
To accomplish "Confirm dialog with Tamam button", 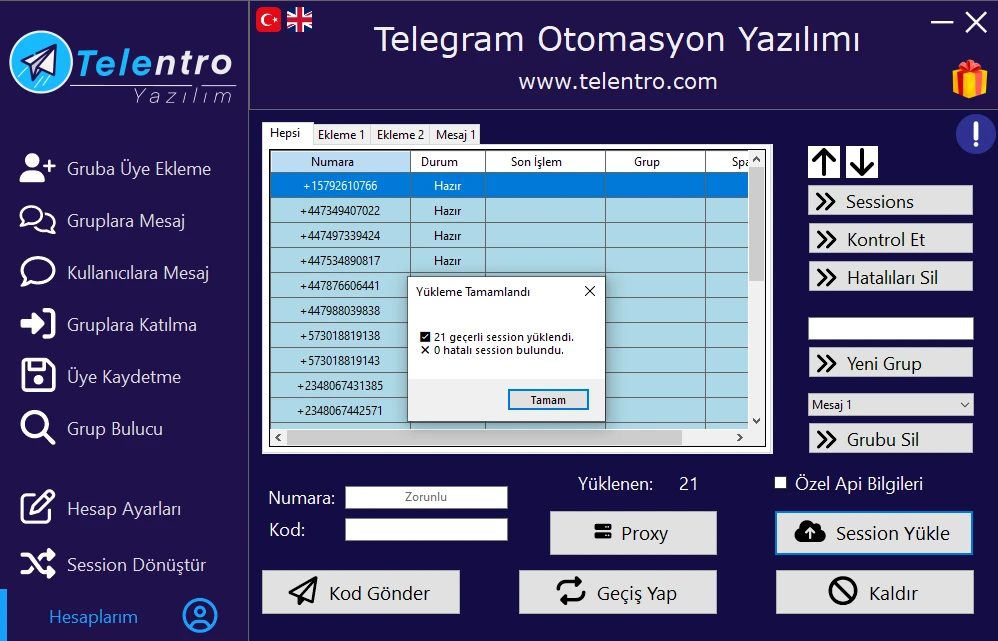I will click(548, 400).
